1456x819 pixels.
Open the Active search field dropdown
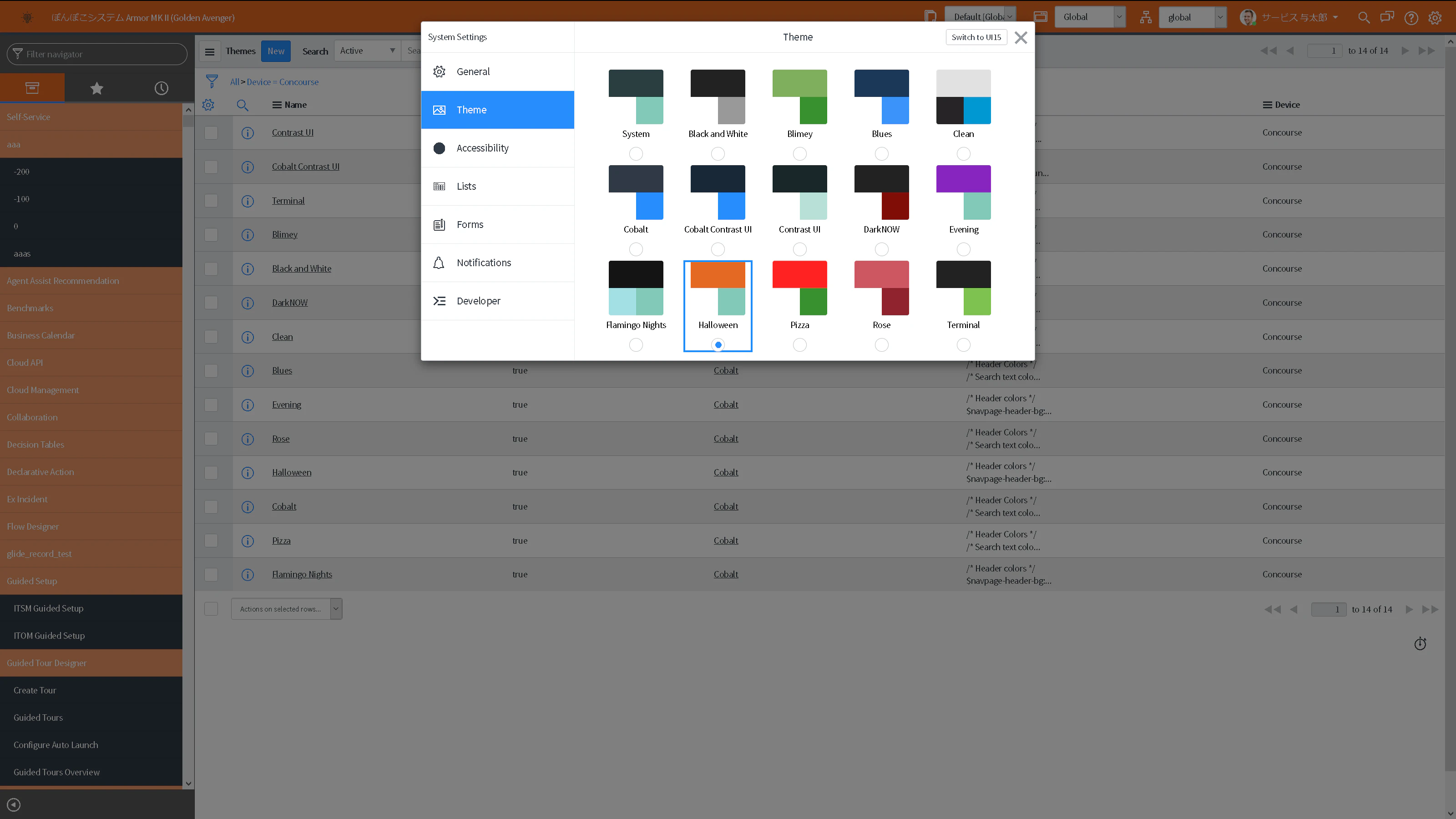point(367,51)
